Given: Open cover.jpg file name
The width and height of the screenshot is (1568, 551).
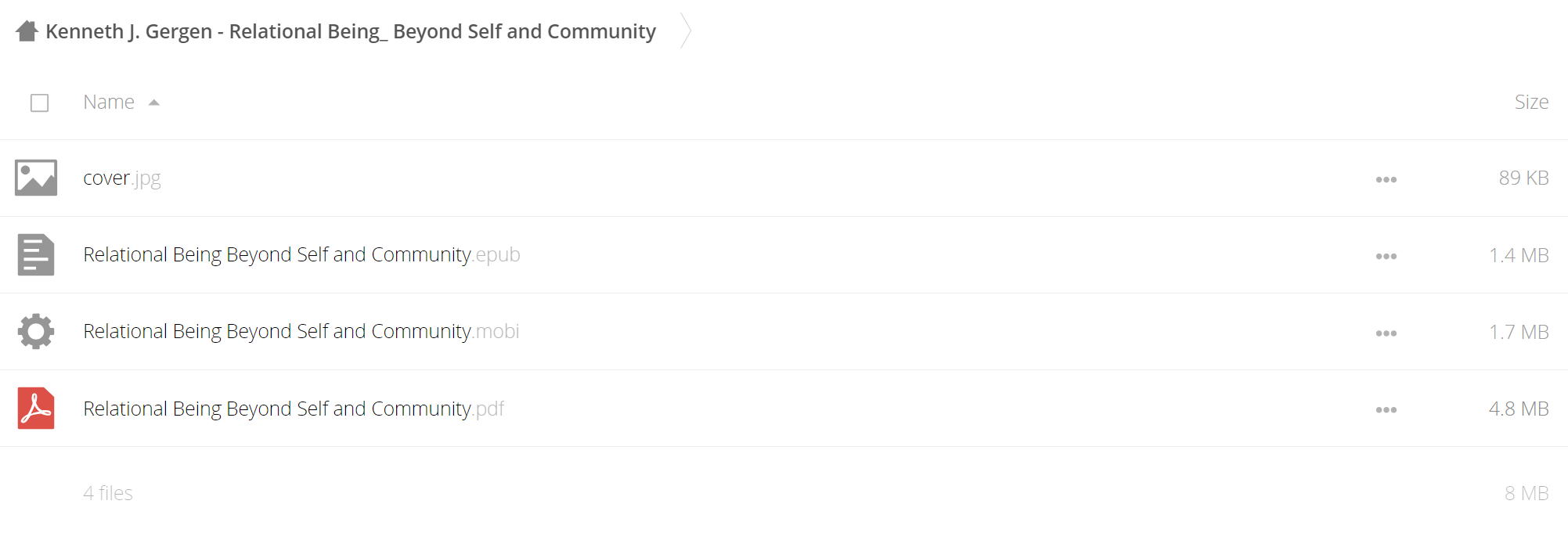Looking at the screenshot, I should click(122, 178).
